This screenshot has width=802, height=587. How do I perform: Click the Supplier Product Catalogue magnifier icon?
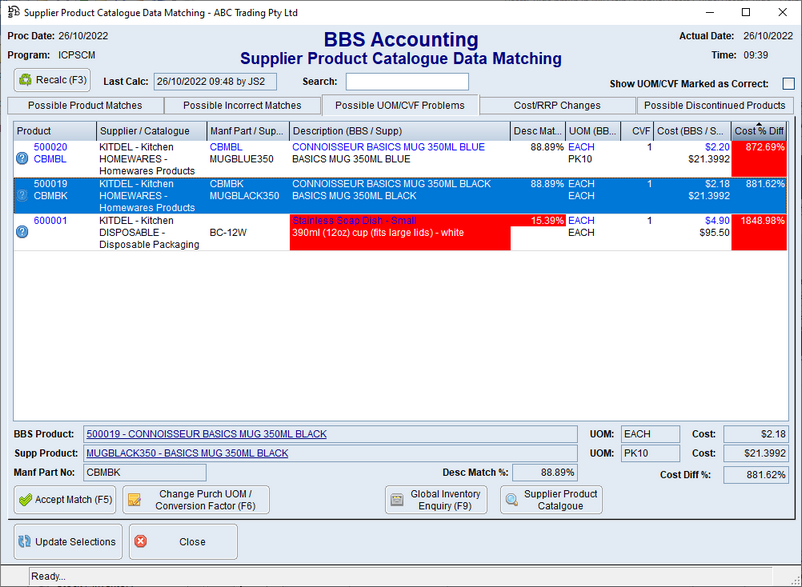pyautogui.click(x=511, y=500)
